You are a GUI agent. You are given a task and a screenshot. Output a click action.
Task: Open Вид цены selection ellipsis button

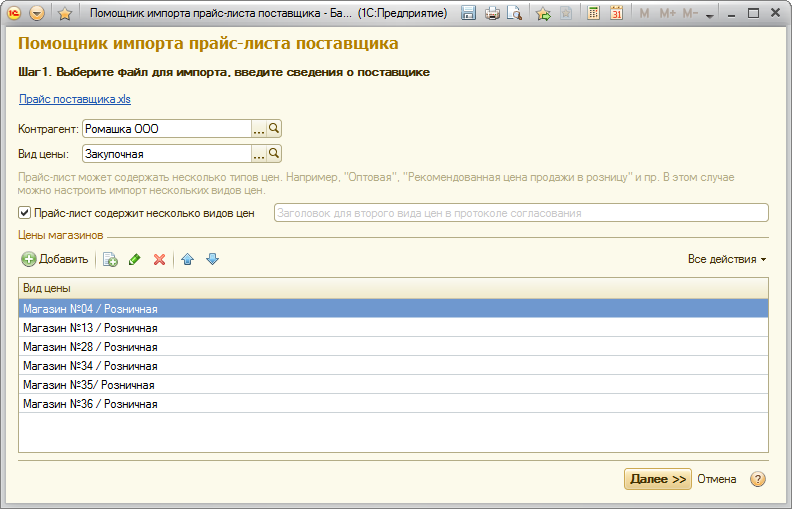click(259, 154)
